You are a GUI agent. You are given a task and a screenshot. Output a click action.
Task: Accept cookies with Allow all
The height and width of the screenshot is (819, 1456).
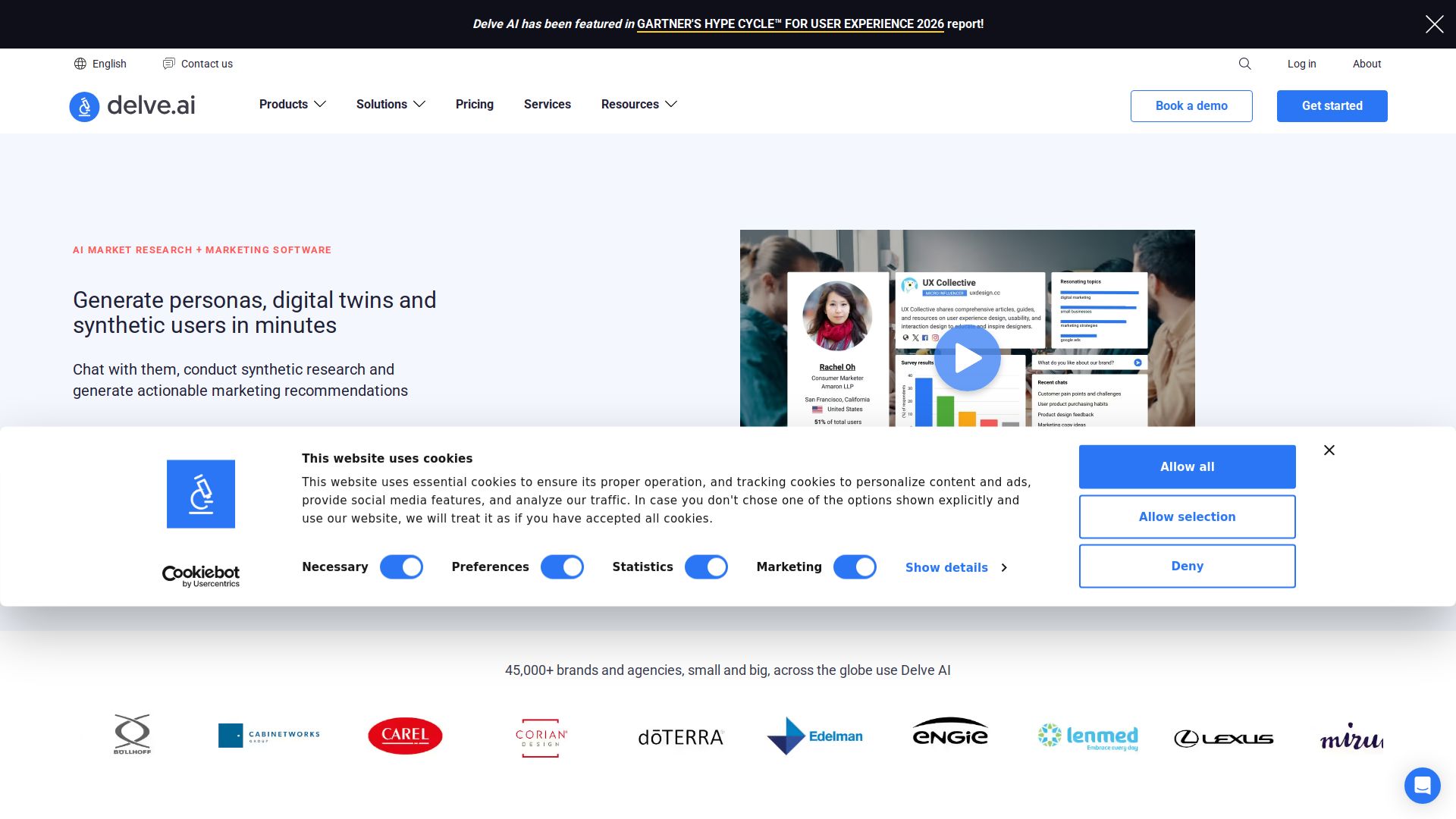pos(1188,467)
